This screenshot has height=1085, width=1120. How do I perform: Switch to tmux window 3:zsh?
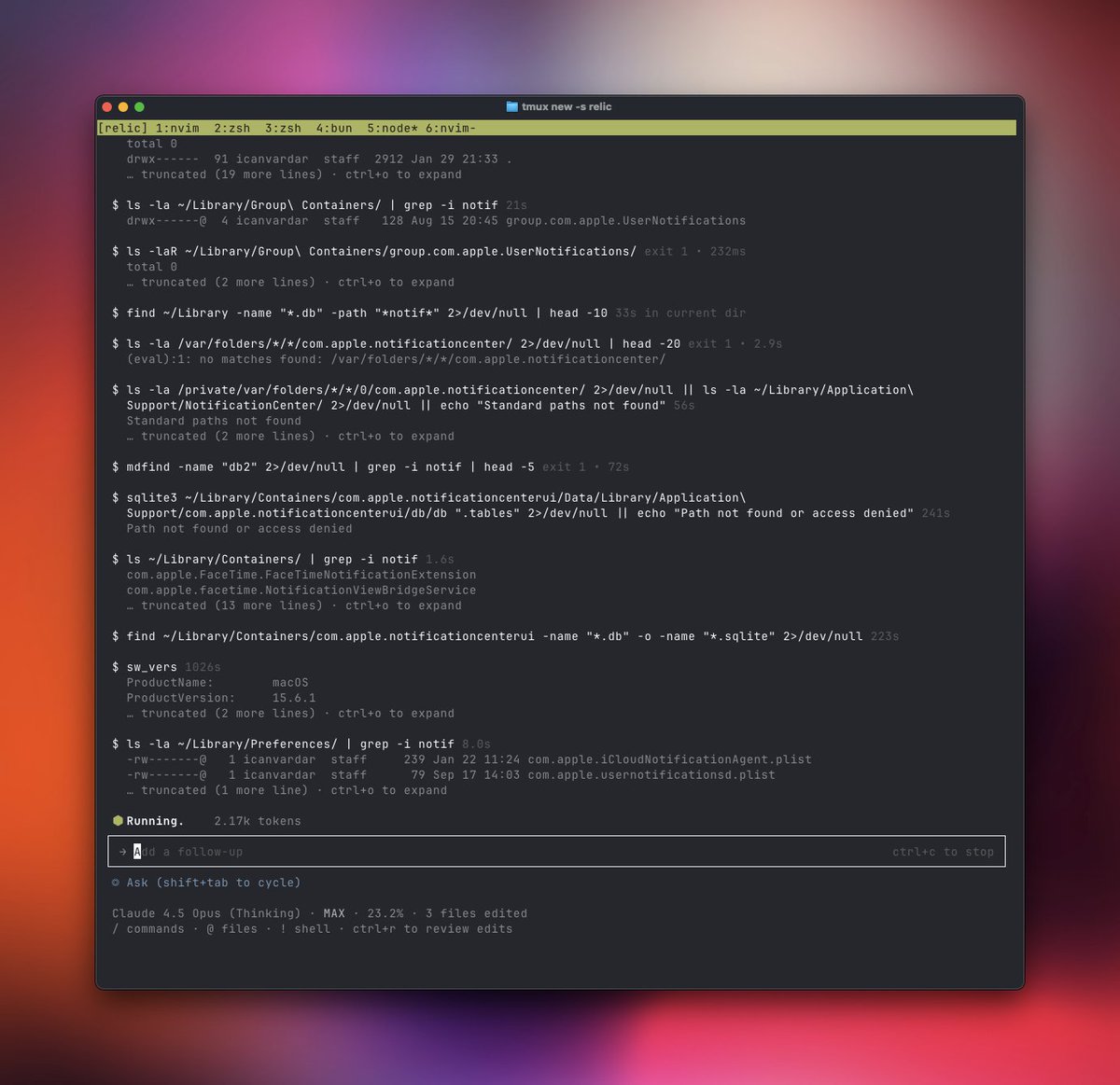click(x=283, y=129)
